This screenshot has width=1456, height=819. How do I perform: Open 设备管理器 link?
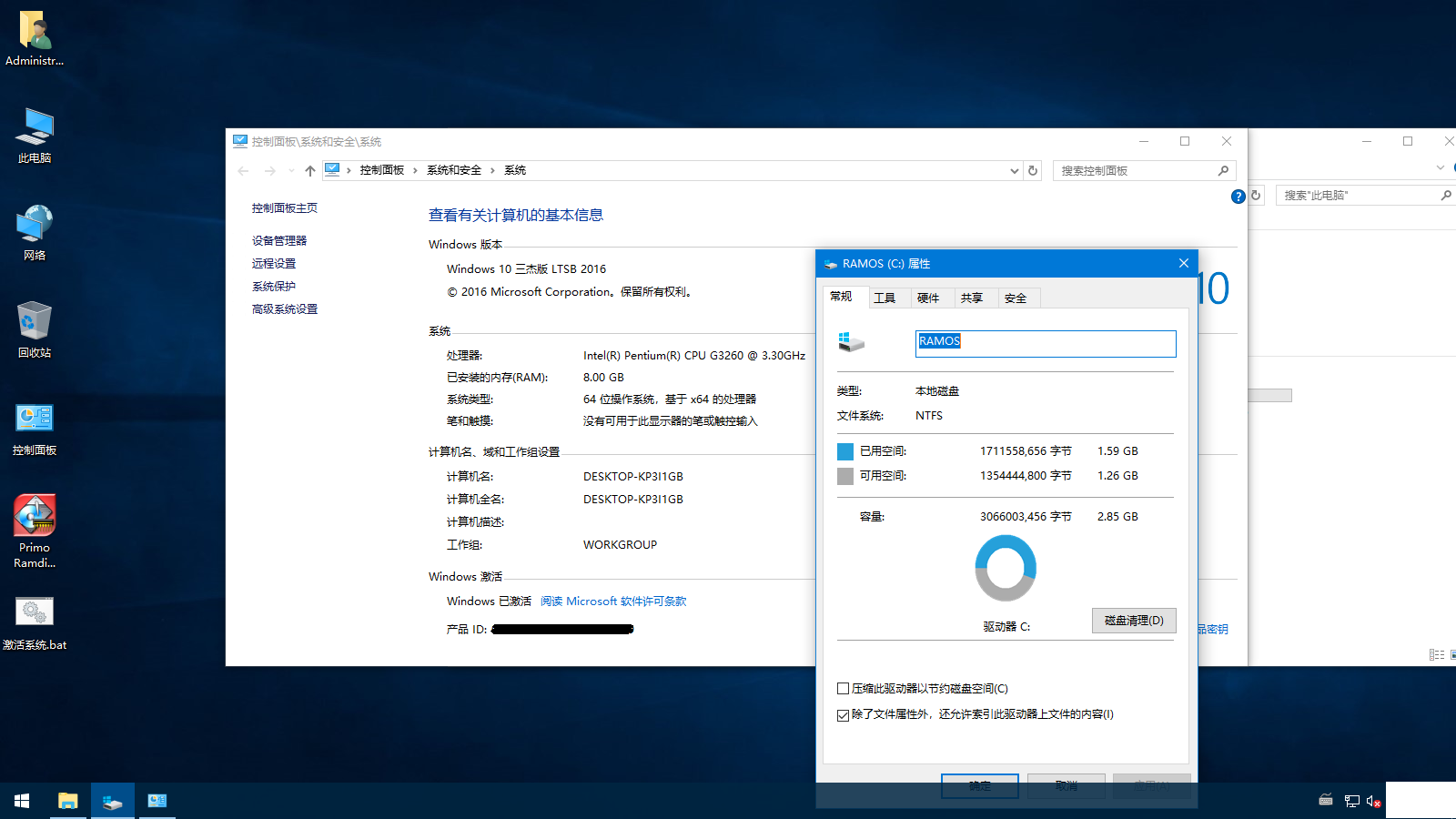[x=279, y=241]
